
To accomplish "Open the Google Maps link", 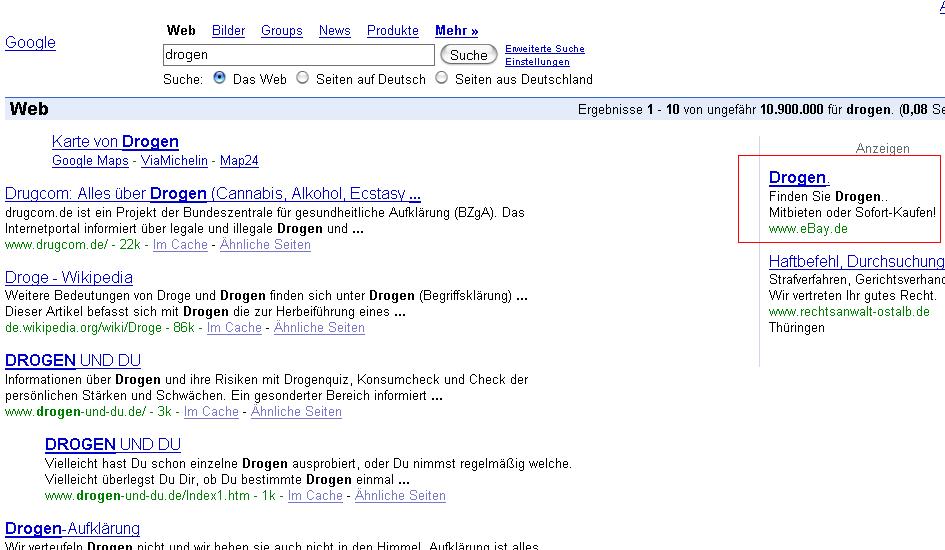I will point(90,161).
